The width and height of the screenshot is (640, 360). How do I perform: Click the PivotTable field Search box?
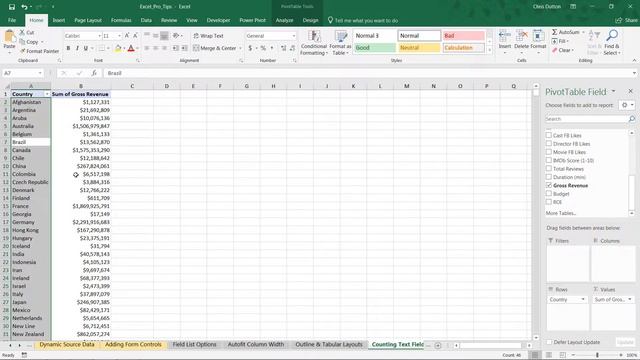pyautogui.click(x=586, y=119)
